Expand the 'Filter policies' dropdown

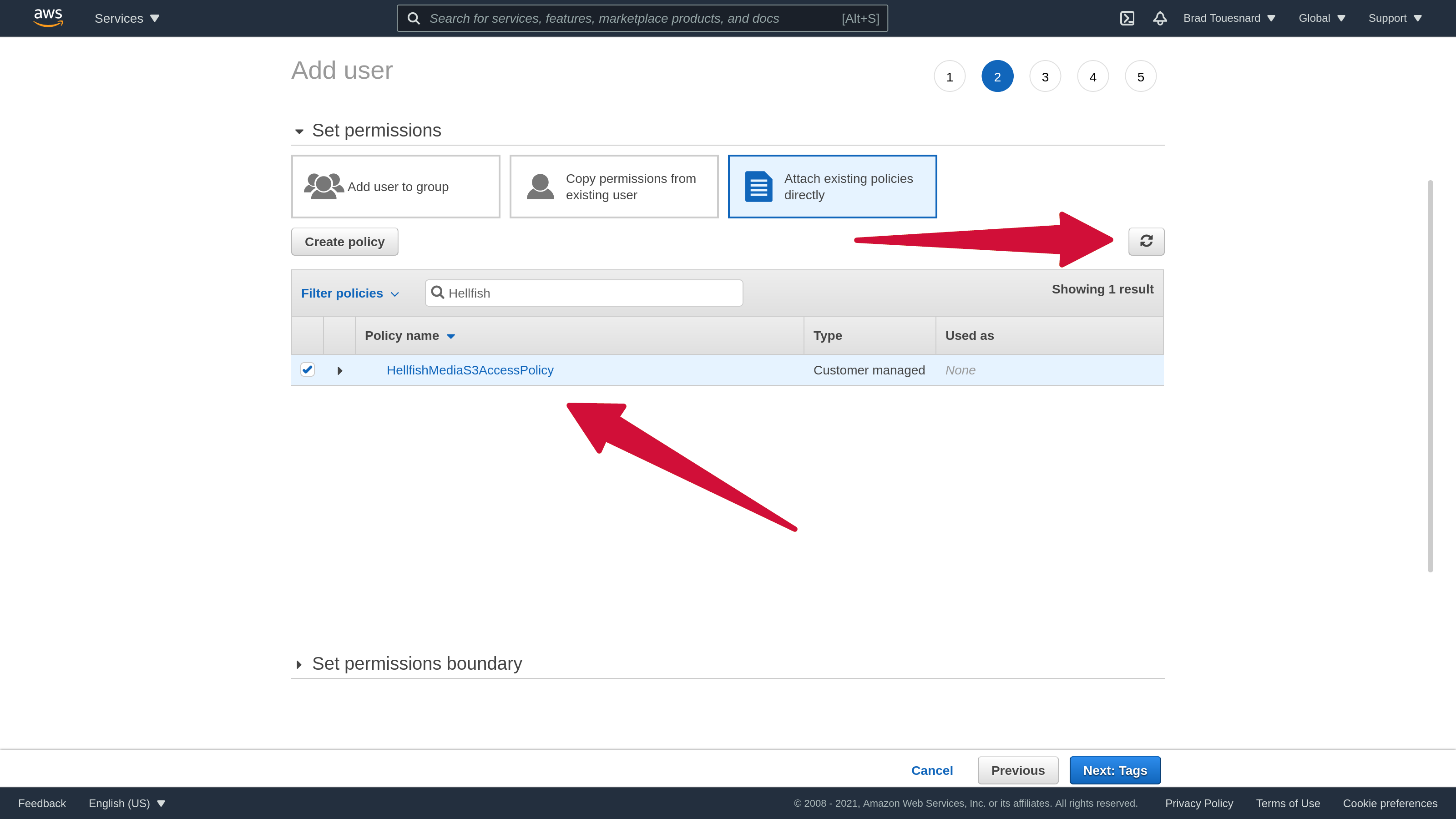(x=350, y=293)
